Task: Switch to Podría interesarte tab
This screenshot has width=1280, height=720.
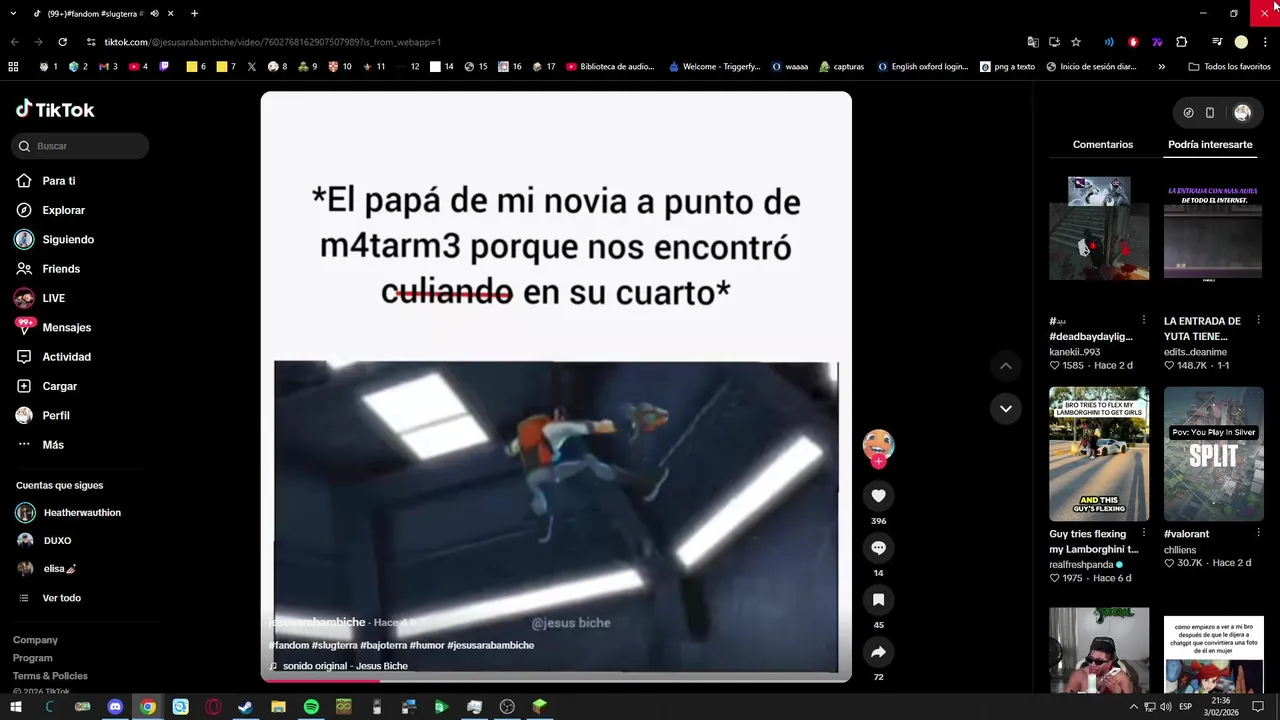Action: click(x=1210, y=145)
